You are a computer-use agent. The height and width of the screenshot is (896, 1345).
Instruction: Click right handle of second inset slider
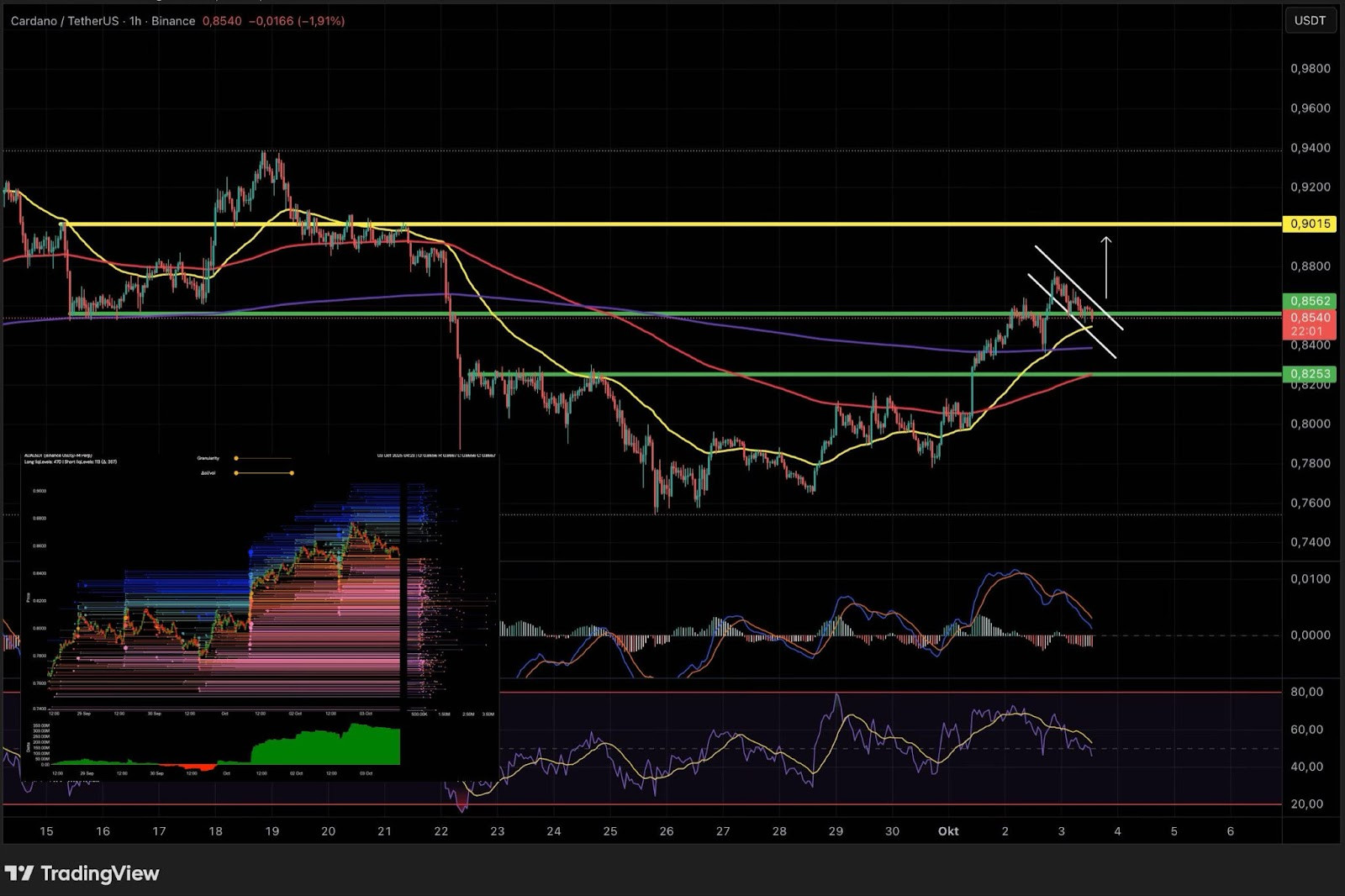point(292,473)
